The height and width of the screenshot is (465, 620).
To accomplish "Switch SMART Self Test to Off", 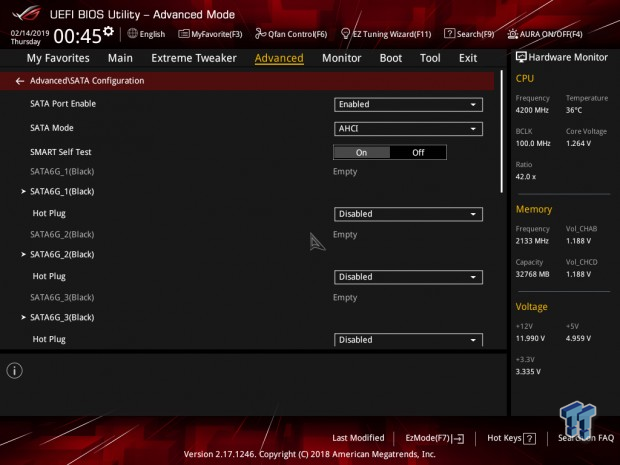I will pyautogui.click(x=418, y=153).
